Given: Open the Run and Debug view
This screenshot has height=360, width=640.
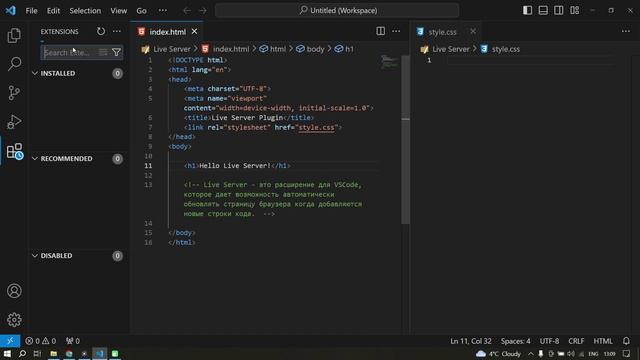Looking at the screenshot, I should [14, 122].
